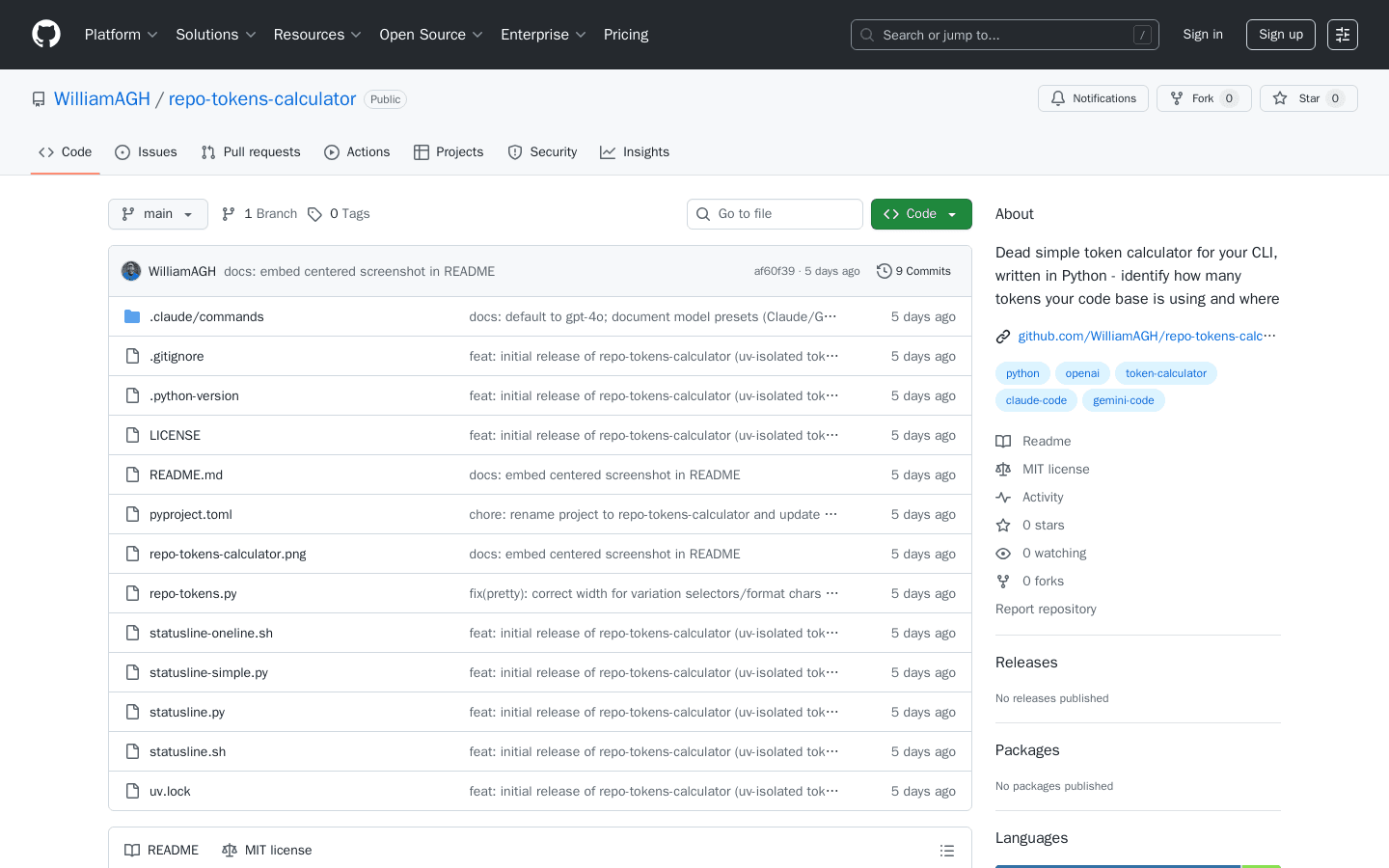
Task: Go to the Insights tab
Action: (x=634, y=152)
